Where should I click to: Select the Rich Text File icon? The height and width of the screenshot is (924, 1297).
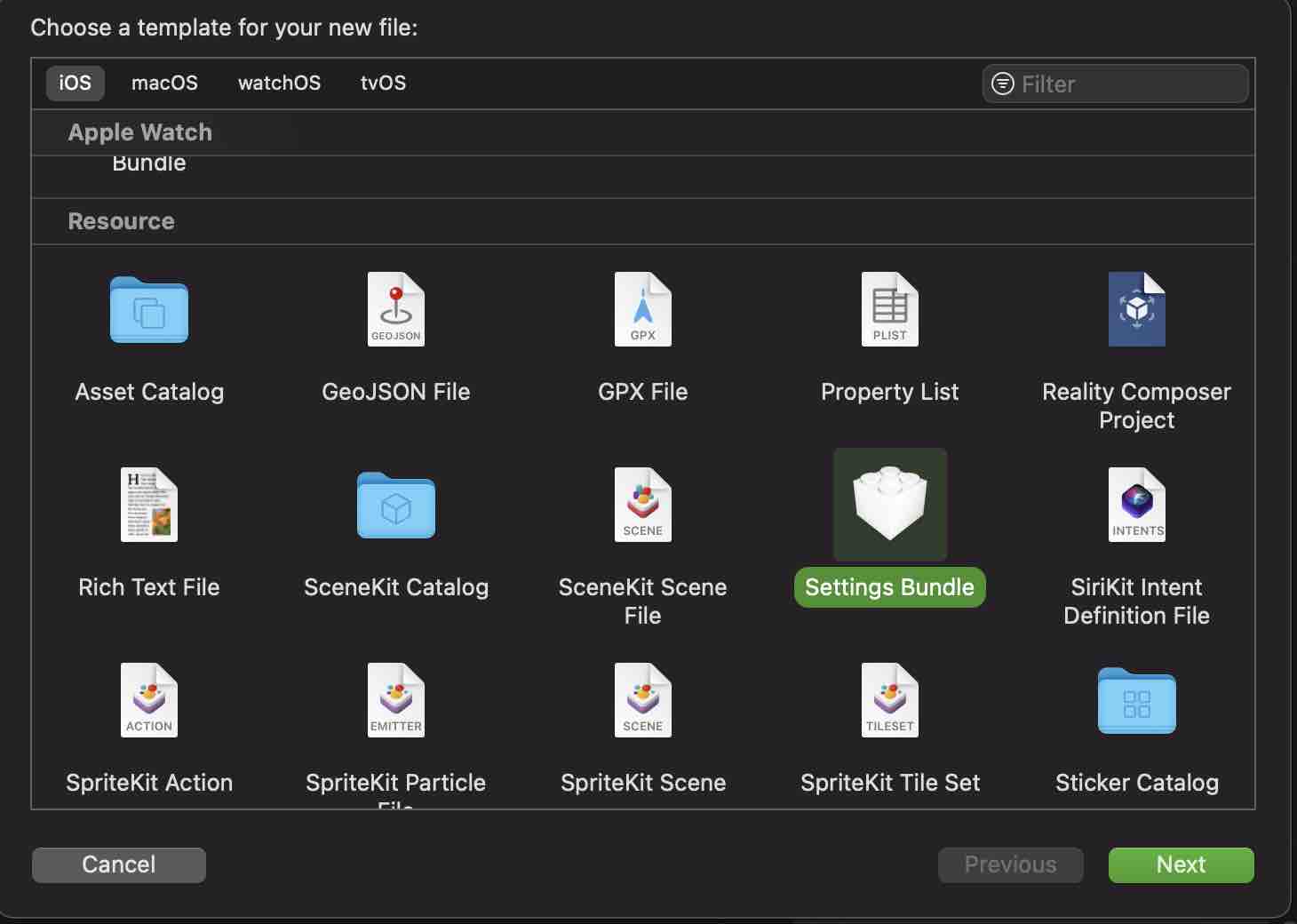click(149, 505)
